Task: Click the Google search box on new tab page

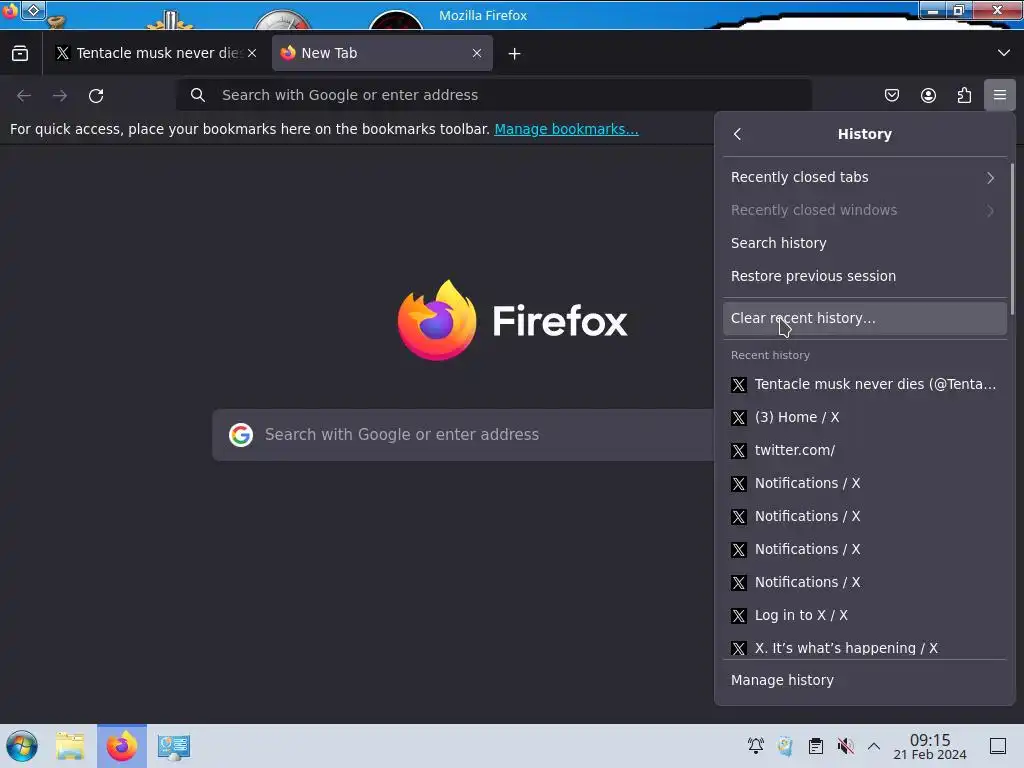Action: (464, 435)
